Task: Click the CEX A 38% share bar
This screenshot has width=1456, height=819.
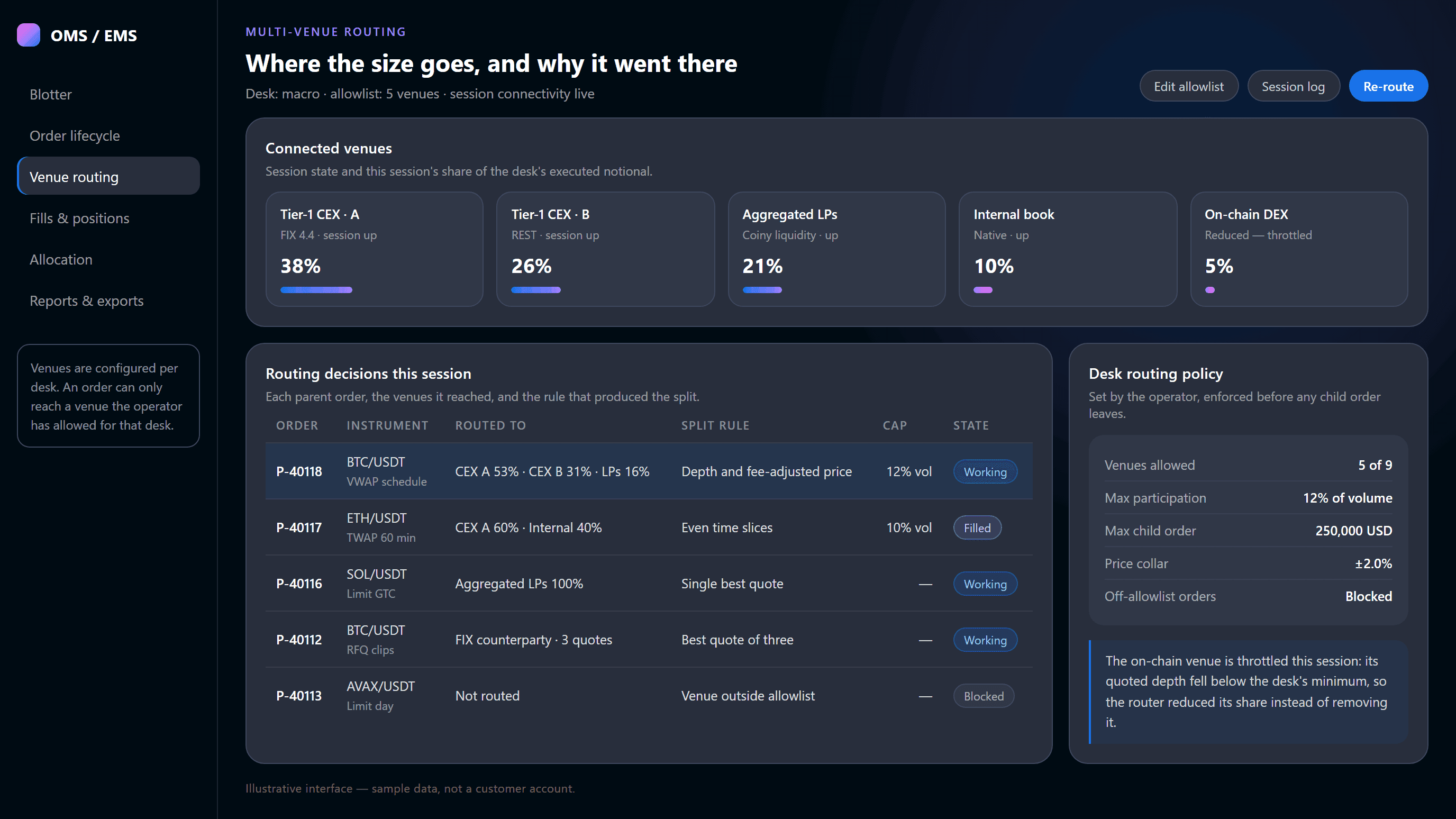Action: click(316, 290)
